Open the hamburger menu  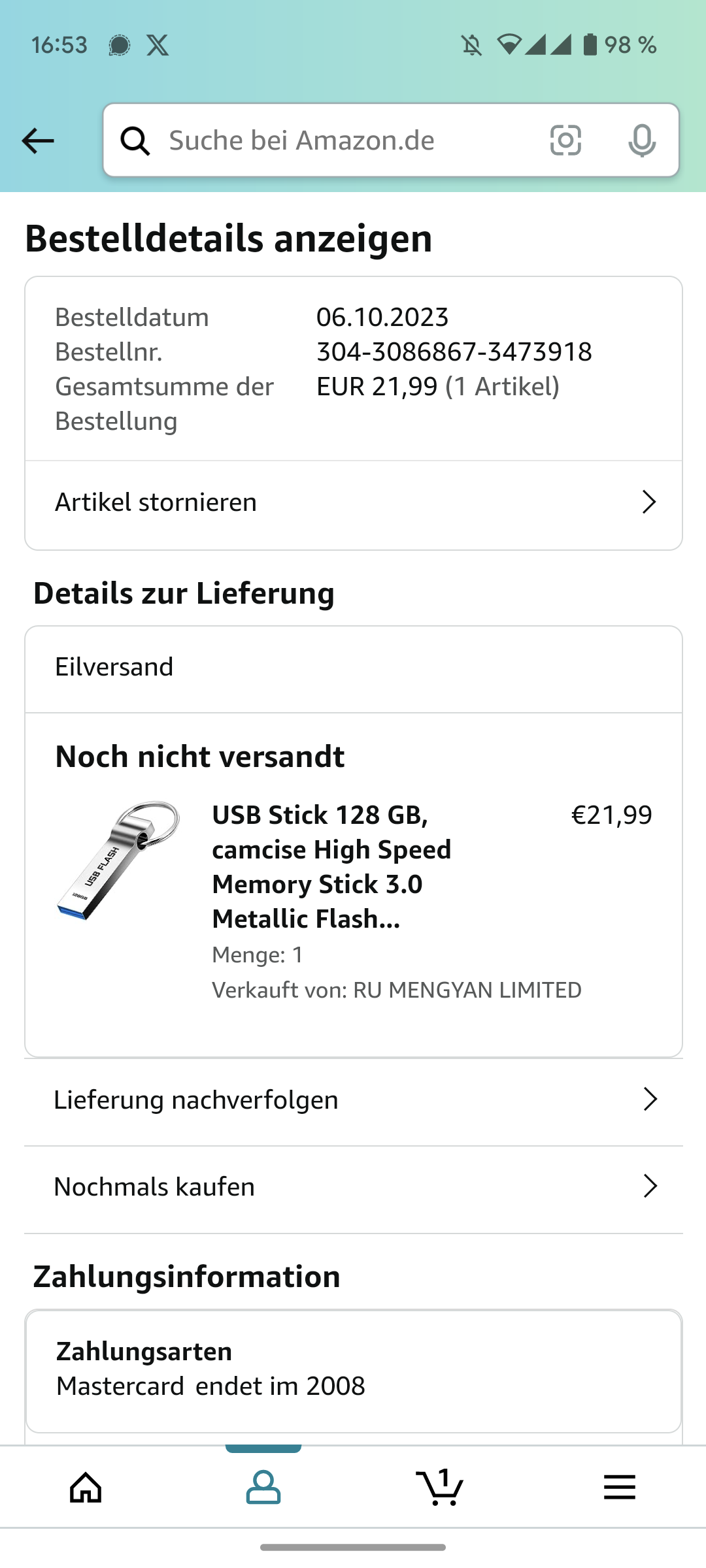coord(619,1488)
